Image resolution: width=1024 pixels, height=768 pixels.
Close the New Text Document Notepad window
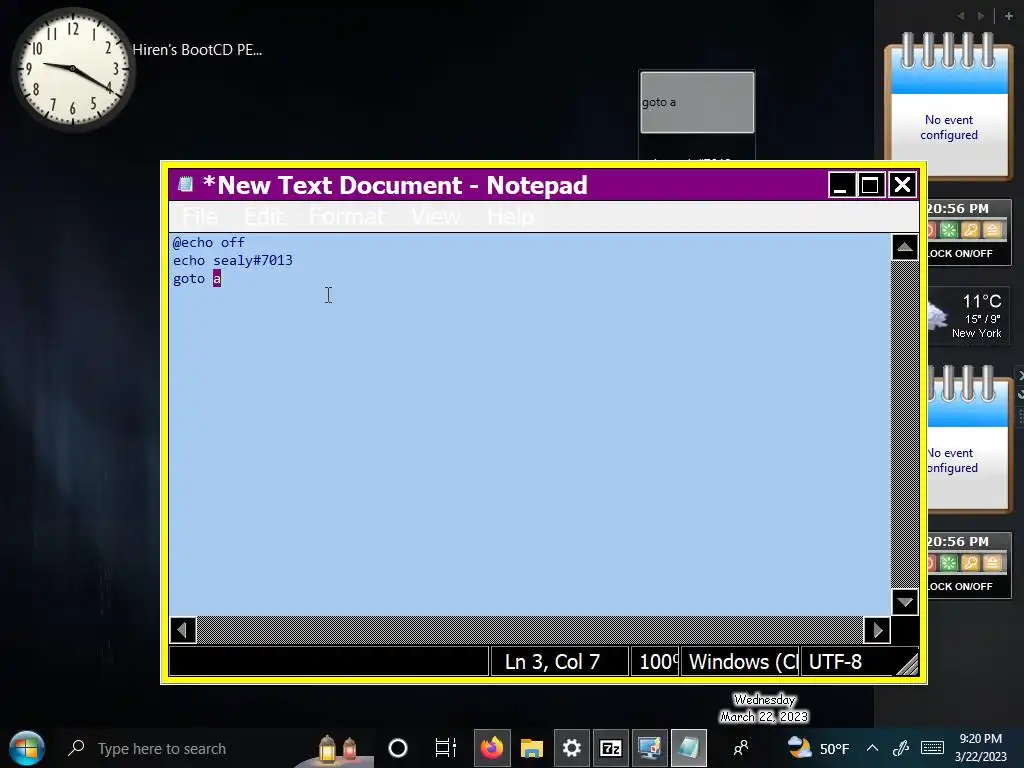pos(902,185)
